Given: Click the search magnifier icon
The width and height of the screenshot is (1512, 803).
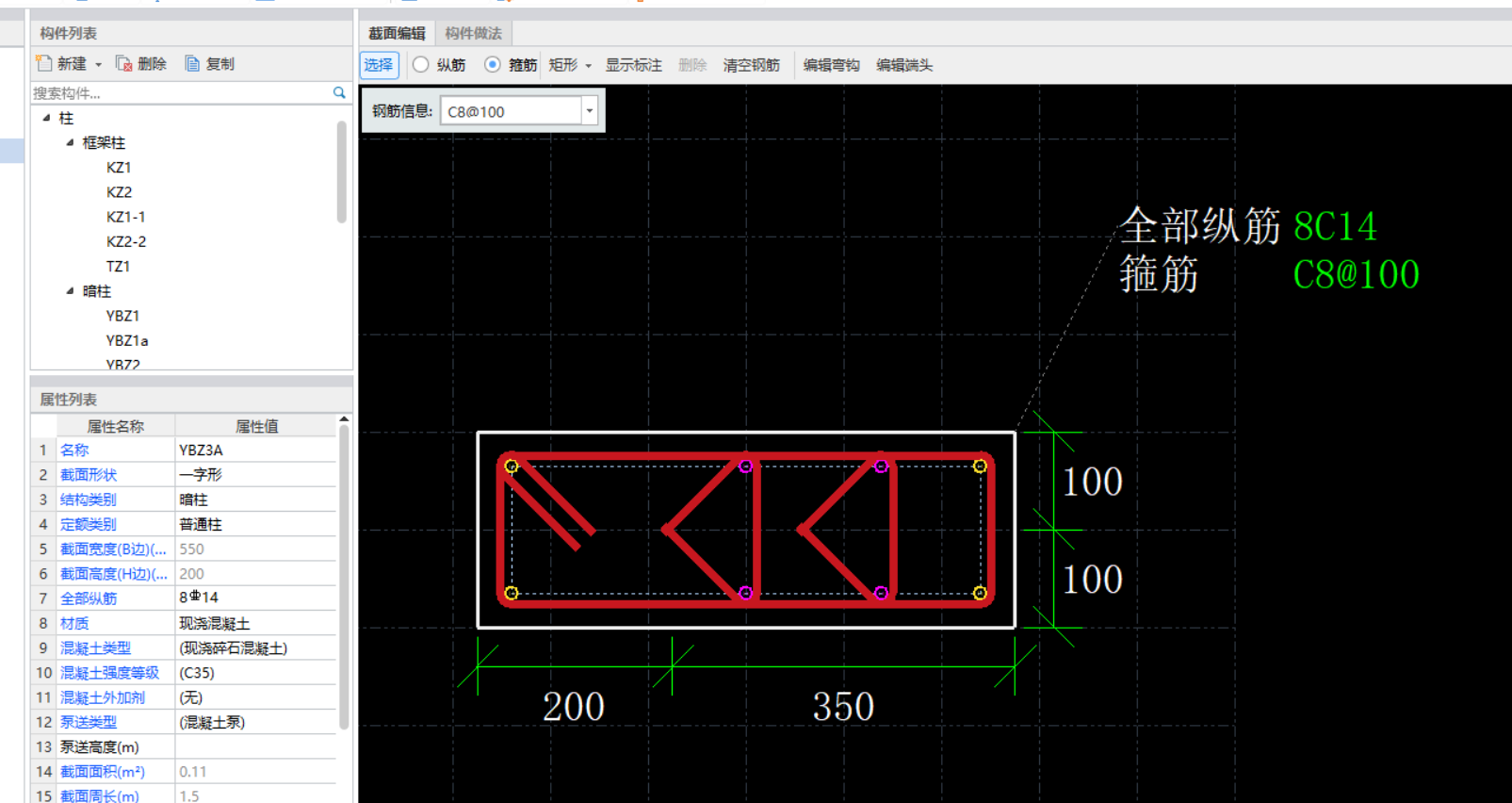Looking at the screenshot, I should point(339,92).
